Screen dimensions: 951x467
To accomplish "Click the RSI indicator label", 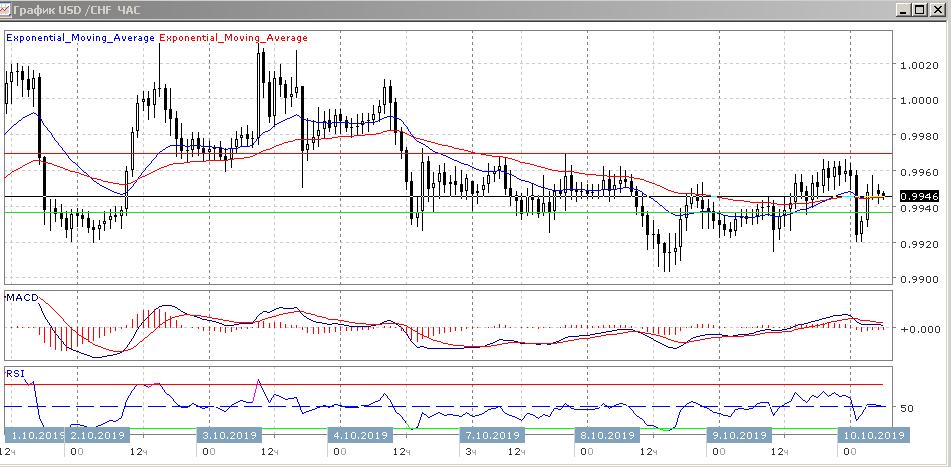I will point(15,373).
